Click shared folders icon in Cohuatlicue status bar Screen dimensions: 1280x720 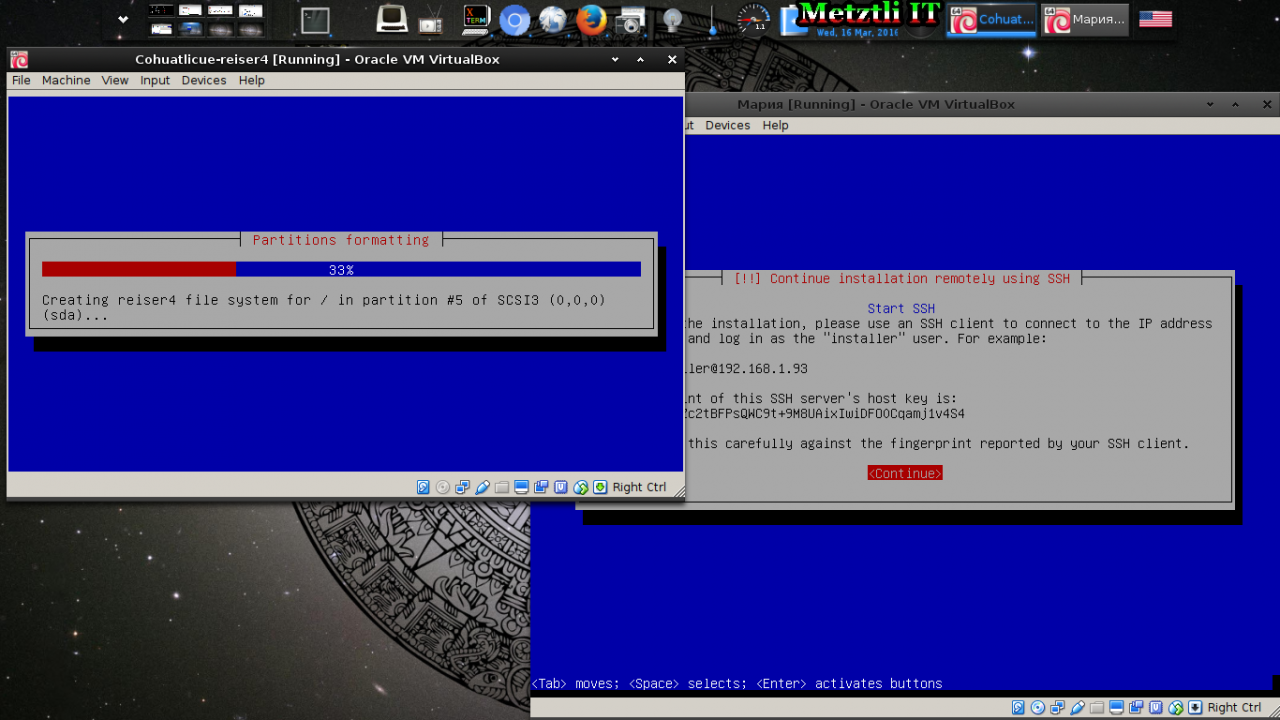point(502,487)
